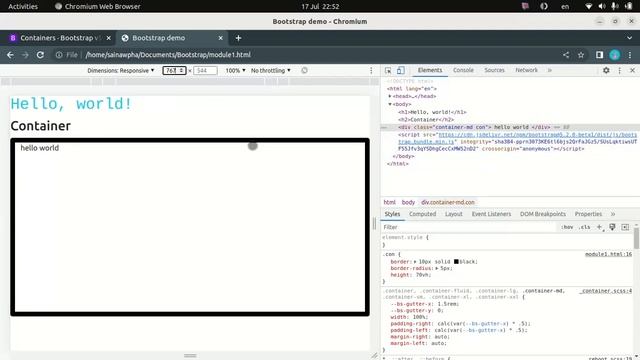Toggle the device toolbar icon
640x360 pixels.
click(400, 70)
